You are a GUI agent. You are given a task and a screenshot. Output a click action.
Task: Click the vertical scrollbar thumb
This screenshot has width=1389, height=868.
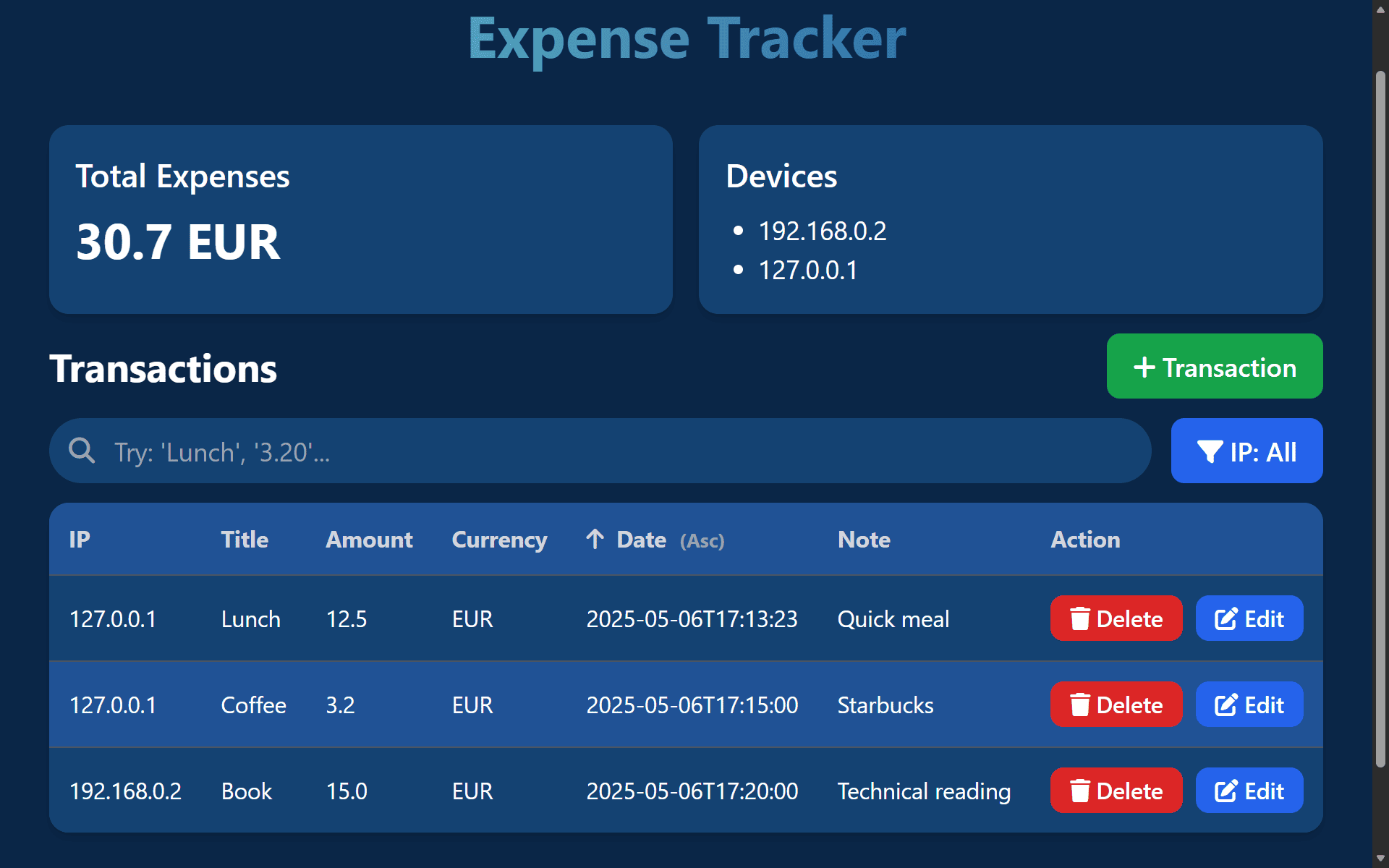1380,419
